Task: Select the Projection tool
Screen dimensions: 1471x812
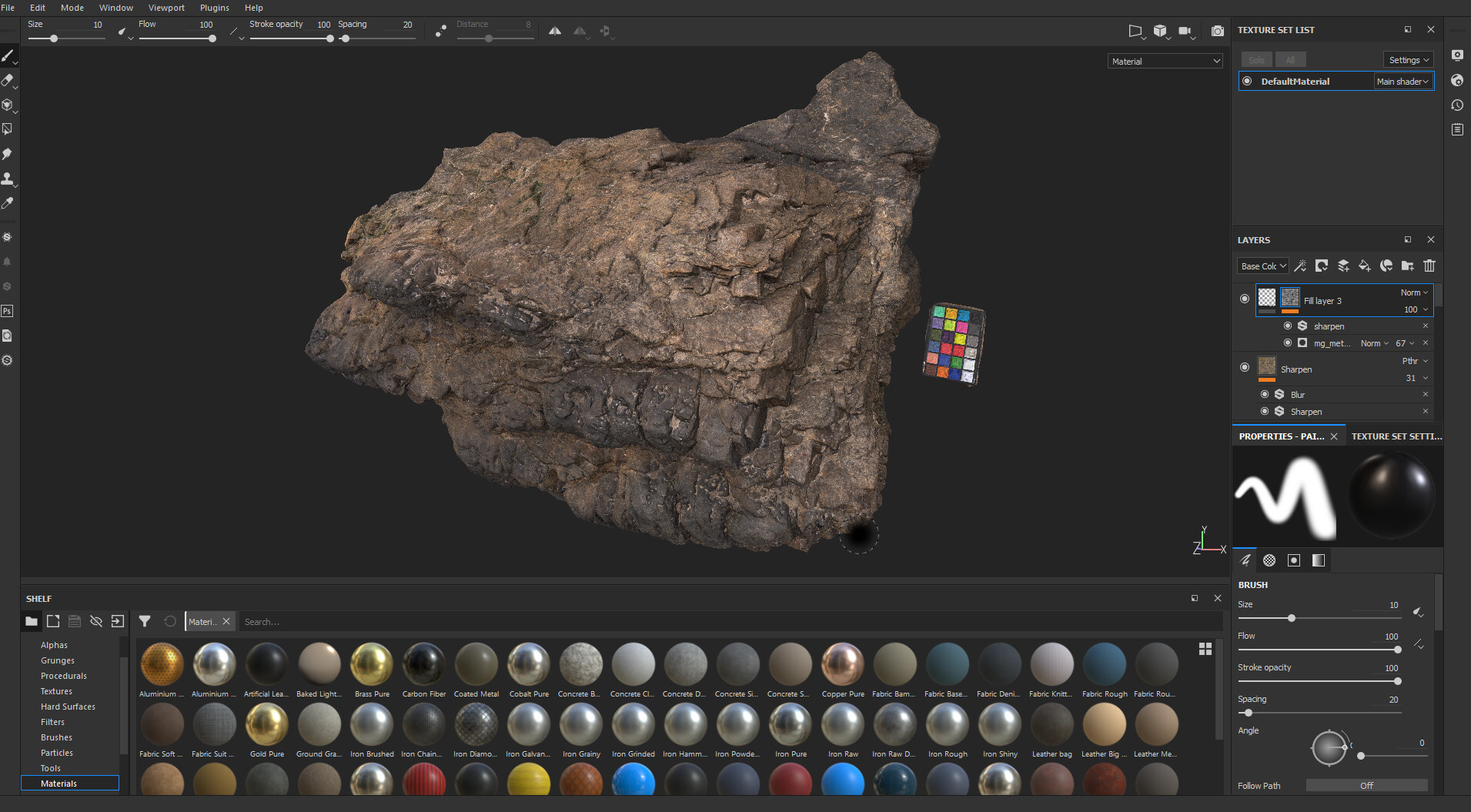Action: click(x=8, y=105)
